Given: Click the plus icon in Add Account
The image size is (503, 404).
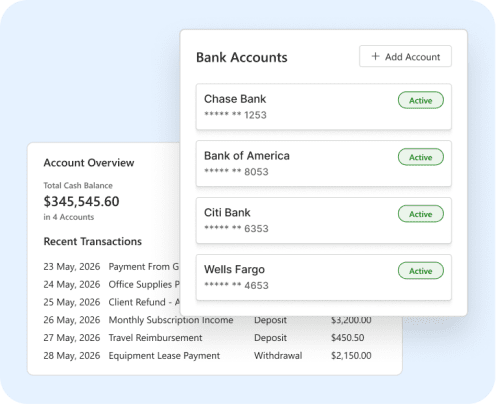Looking at the screenshot, I should pos(375,56).
